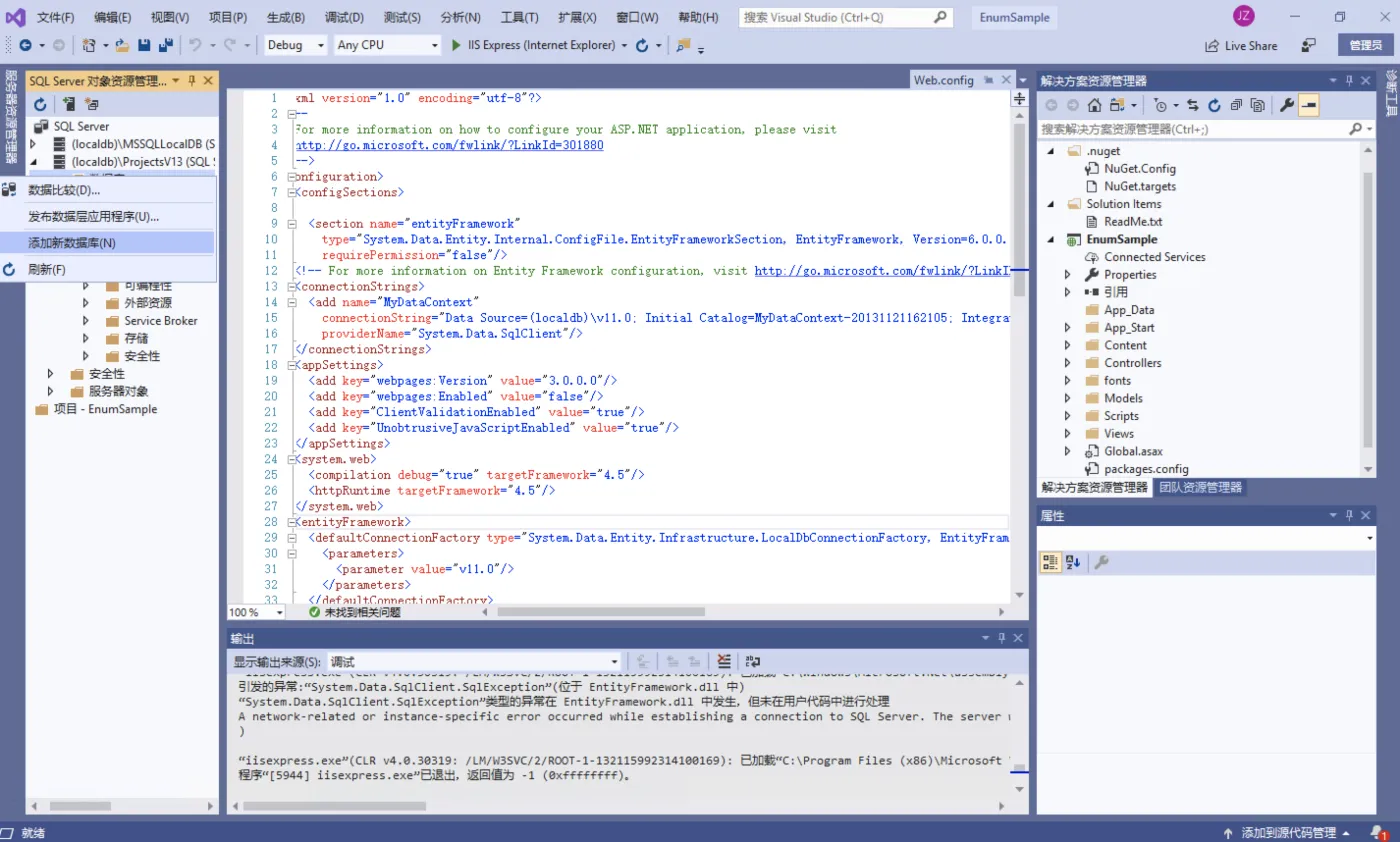Toggle auto-hide pin on Output panel
Image resolution: width=1400 pixels, height=842 pixels.
click(x=1002, y=638)
